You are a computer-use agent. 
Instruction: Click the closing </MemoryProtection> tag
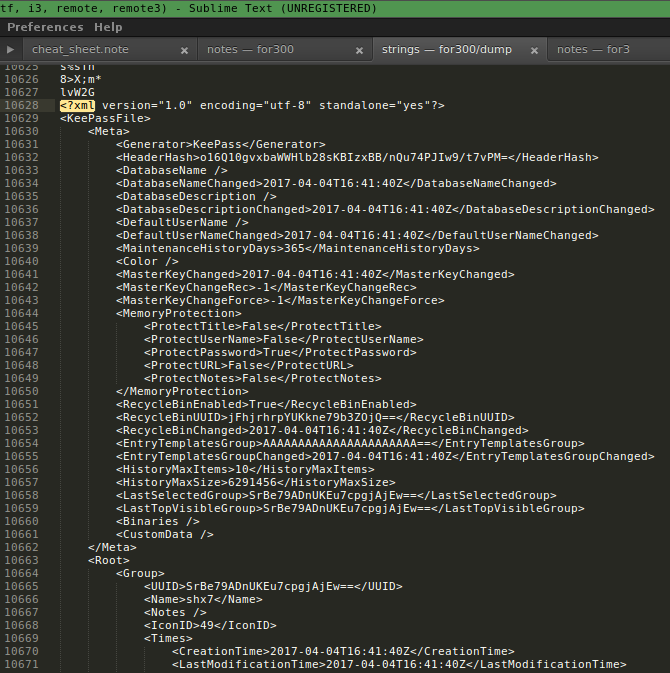(x=182, y=391)
